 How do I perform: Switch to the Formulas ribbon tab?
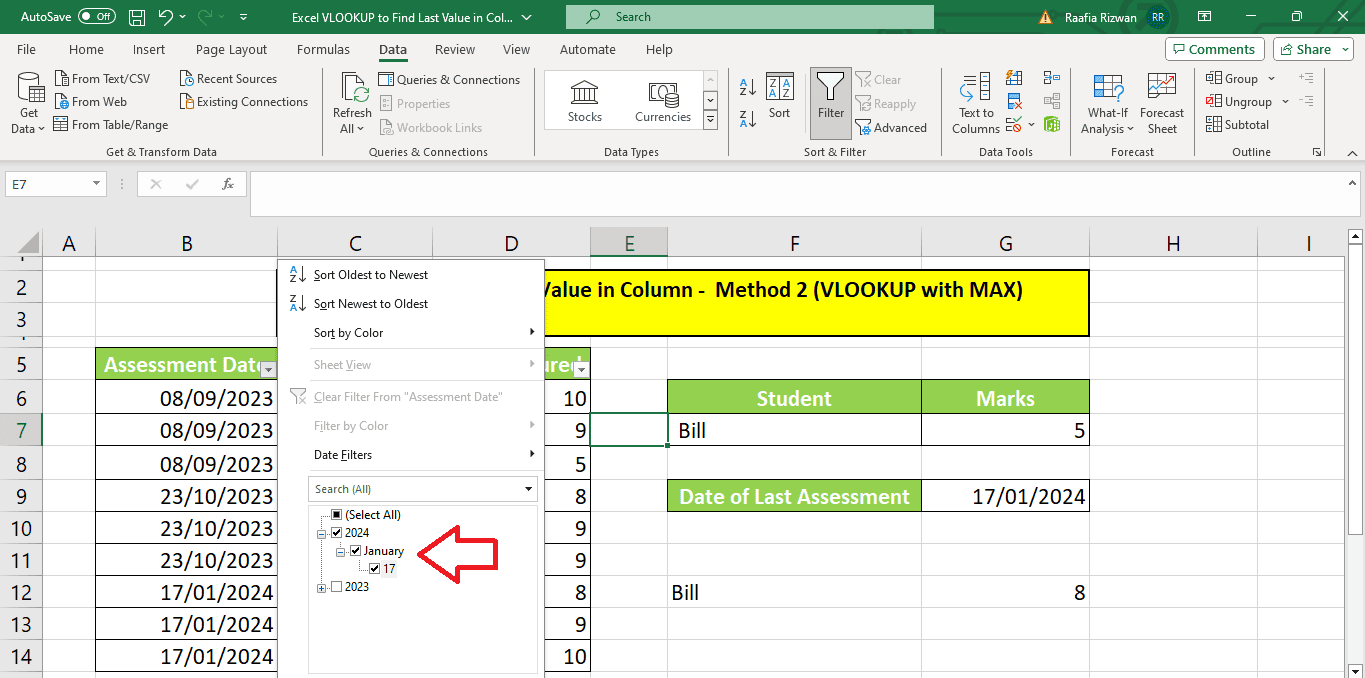(323, 49)
